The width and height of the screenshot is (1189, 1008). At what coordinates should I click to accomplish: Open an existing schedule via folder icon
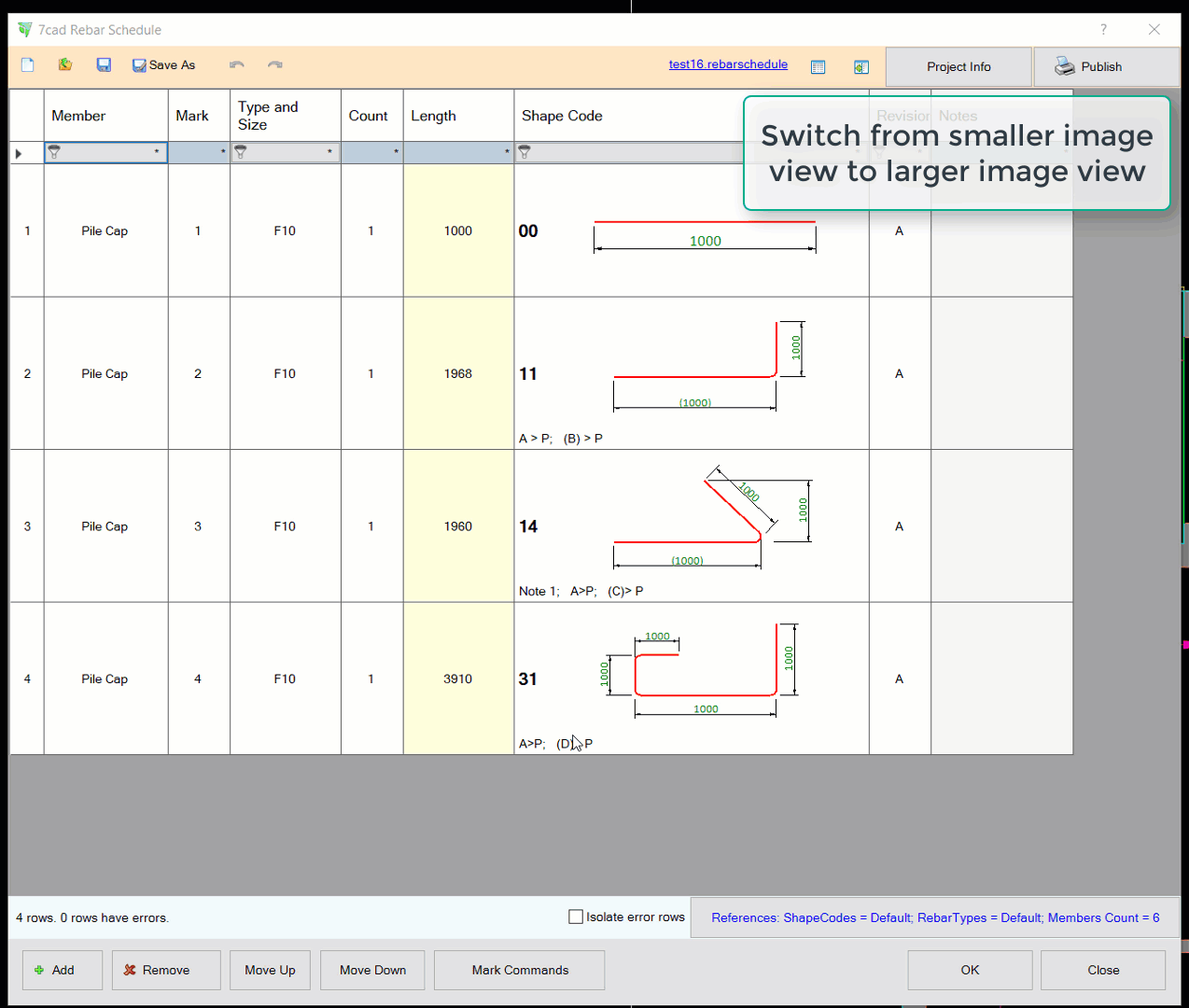coord(65,65)
